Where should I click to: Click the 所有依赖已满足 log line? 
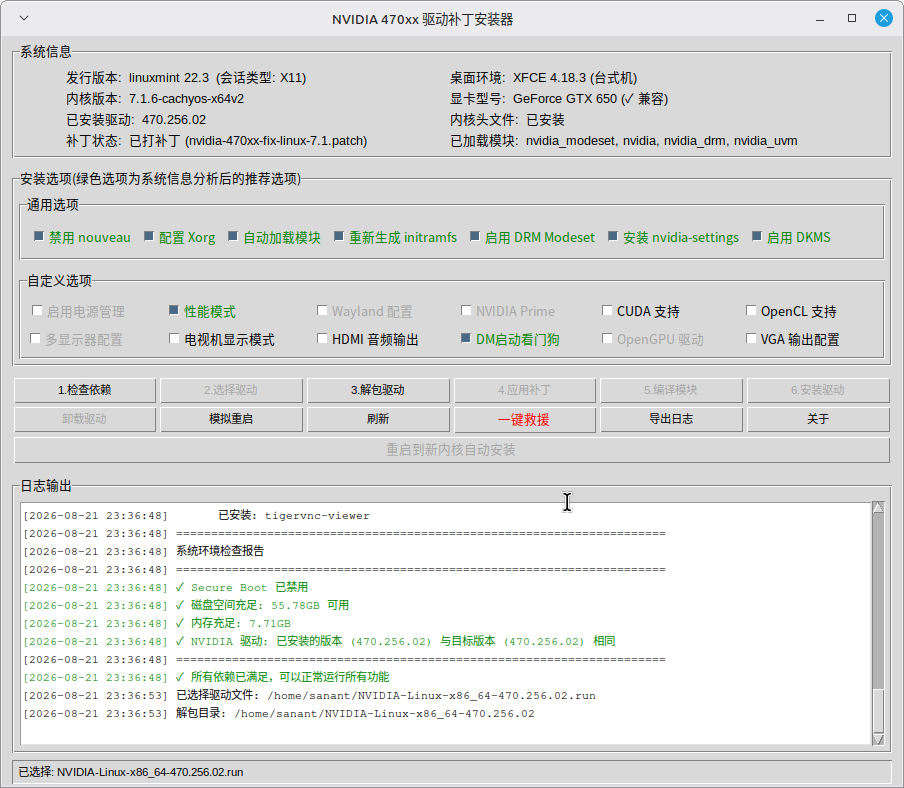pyautogui.click(x=282, y=677)
